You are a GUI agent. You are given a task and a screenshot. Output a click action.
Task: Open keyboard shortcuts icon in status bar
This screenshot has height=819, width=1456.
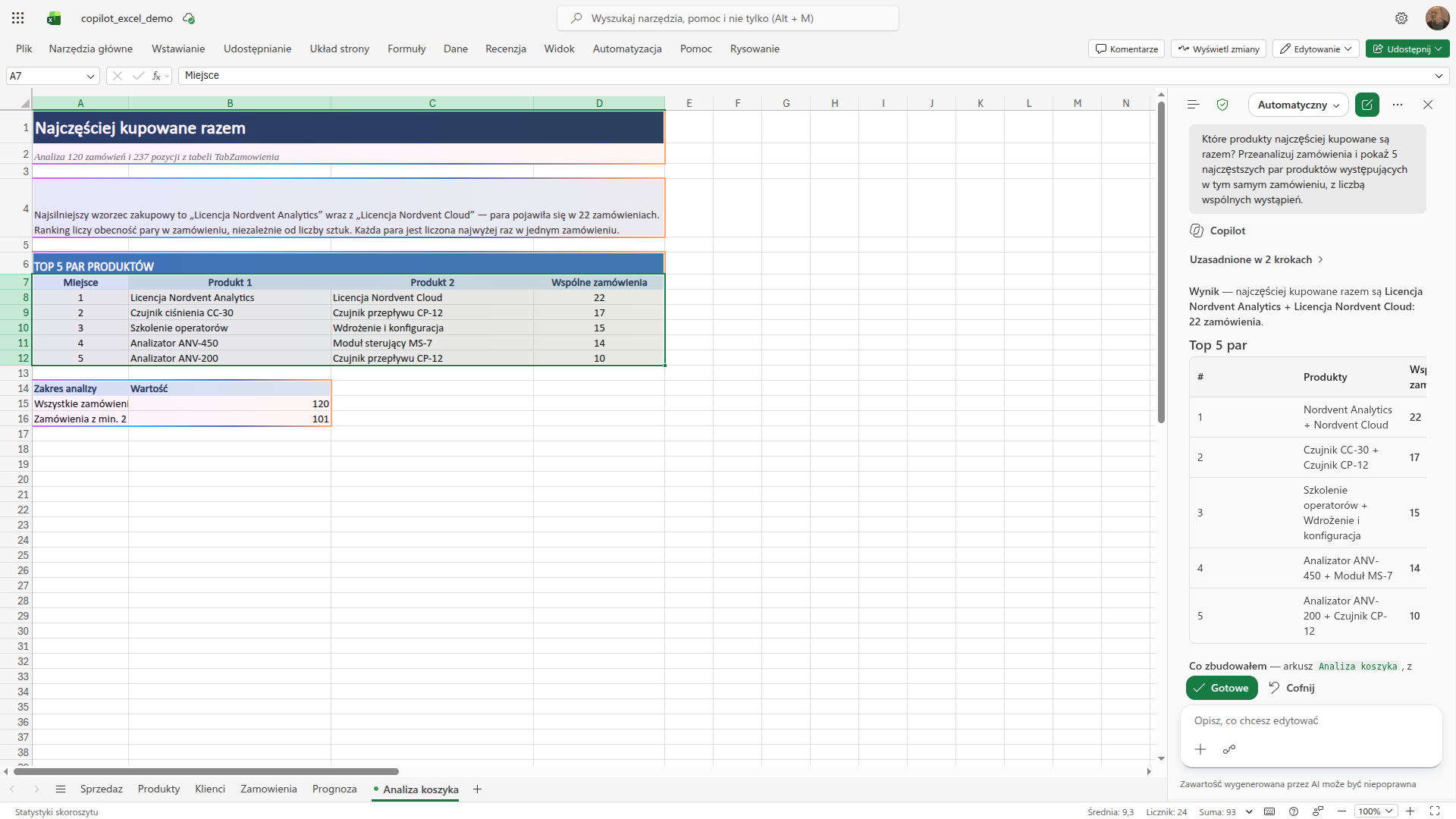[x=1269, y=811]
